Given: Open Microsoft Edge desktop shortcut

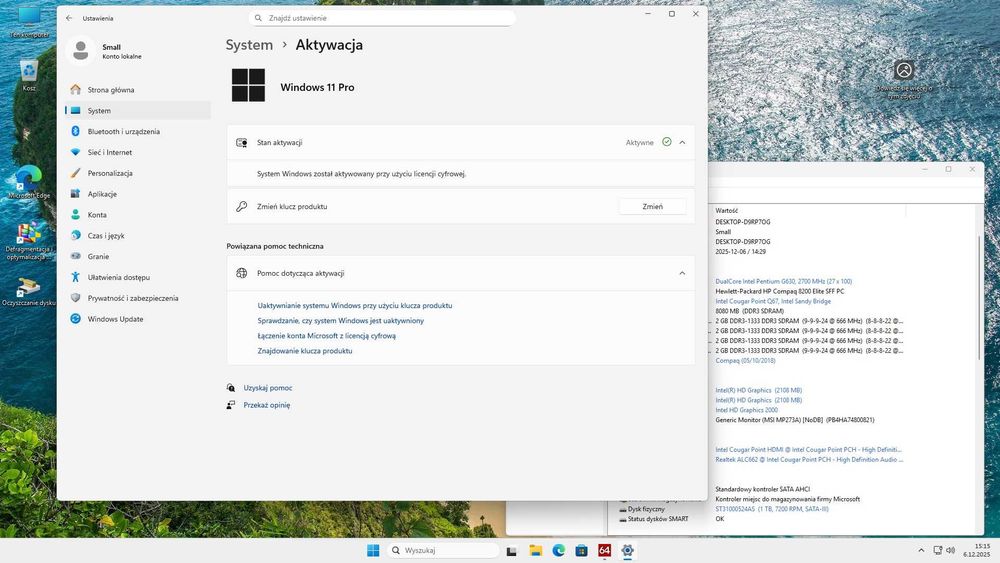Looking at the screenshot, I should pyautogui.click(x=29, y=182).
